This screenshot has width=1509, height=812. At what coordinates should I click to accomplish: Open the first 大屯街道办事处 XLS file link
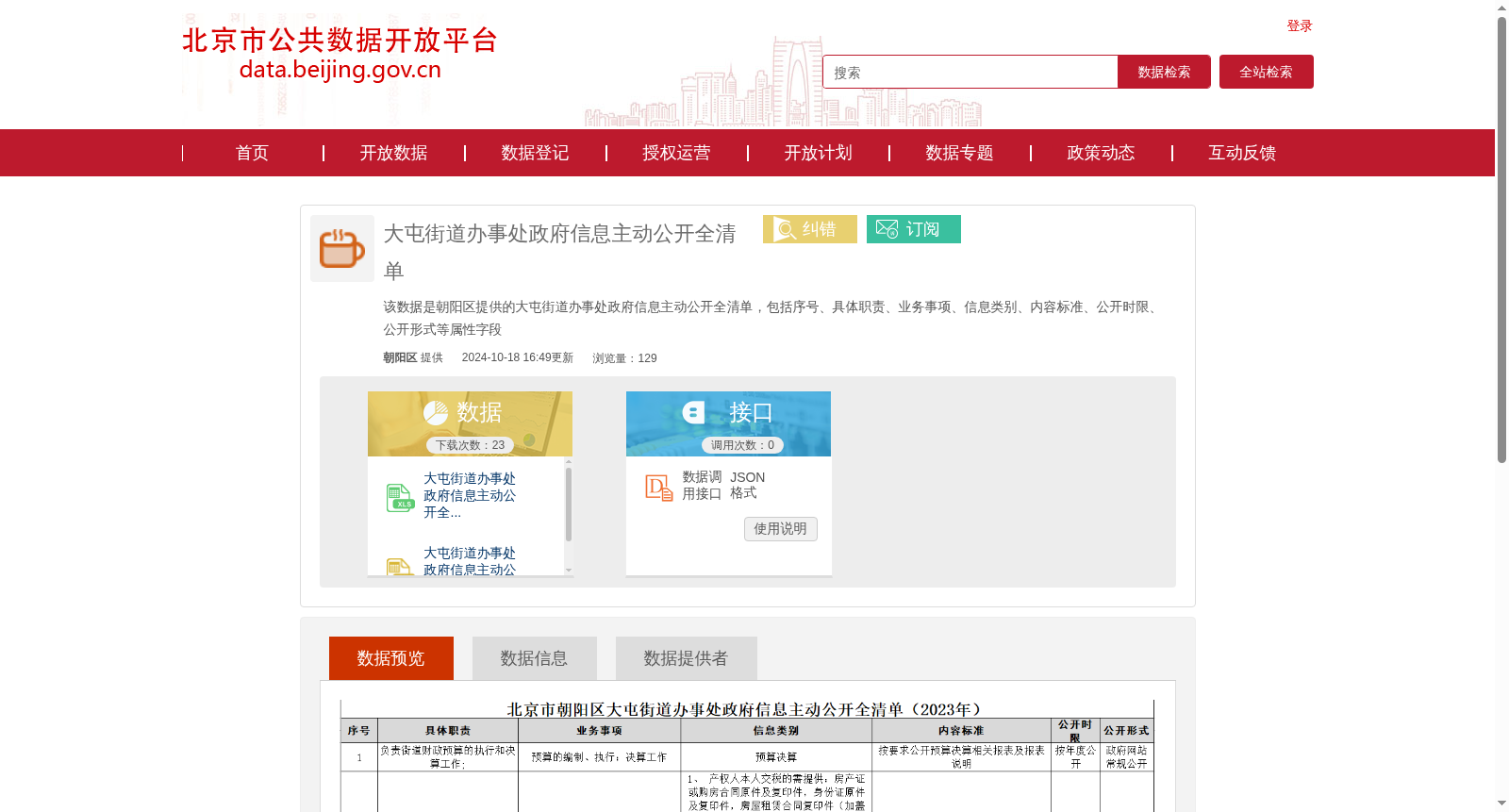coord(470,495)
